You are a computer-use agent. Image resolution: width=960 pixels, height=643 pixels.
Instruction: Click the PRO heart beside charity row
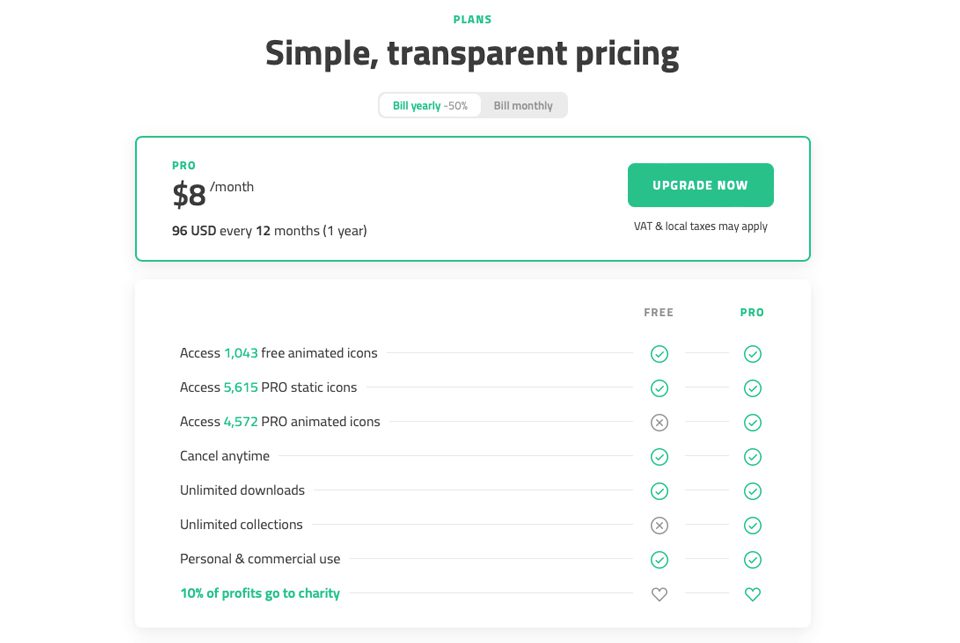[x=753, y=593]
